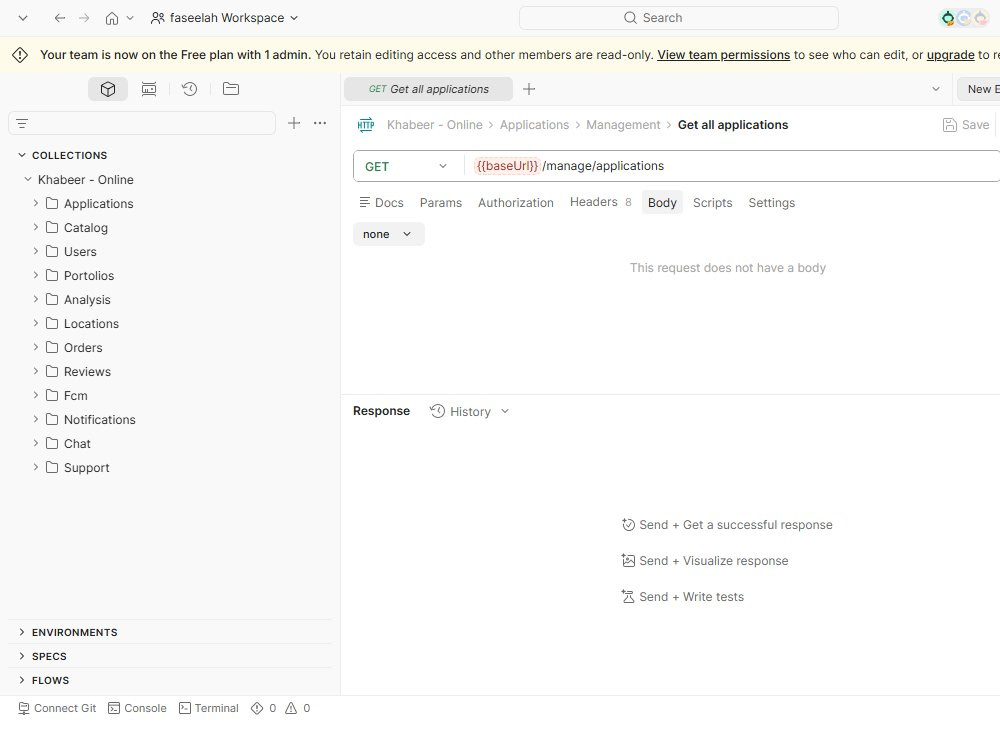The width and height of the screenshot is (1000, 750).
Task: Open the Terminal in status bar
Action: (209, 708)
